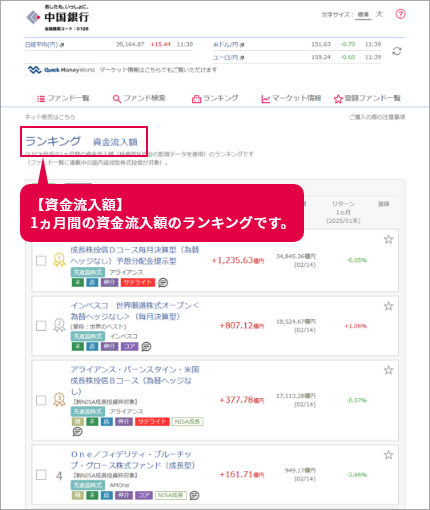430x510 pixels.
Task: Click NISA成長 tag in One/フィデリティ fund
Action: (x=171, y=495)
